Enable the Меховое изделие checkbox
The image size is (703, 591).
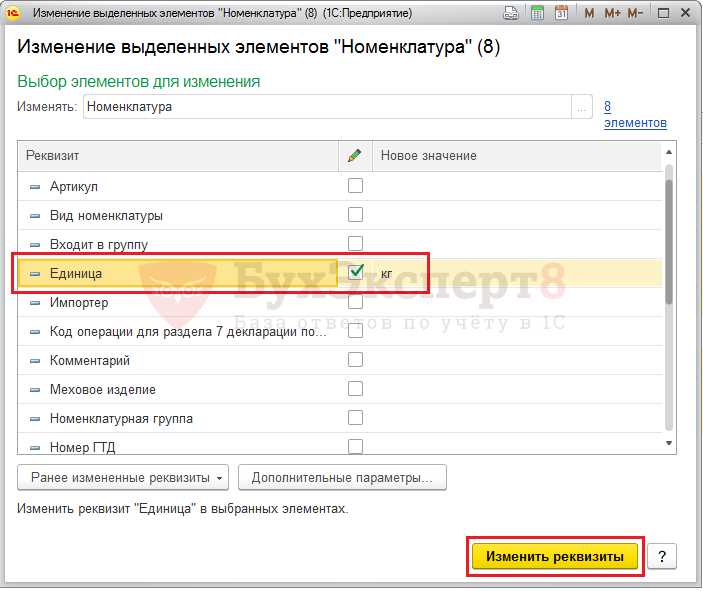355,389
